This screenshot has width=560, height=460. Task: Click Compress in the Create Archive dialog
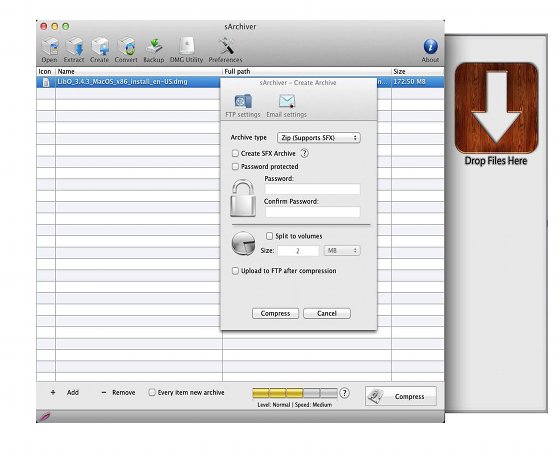tap(275, 313)
